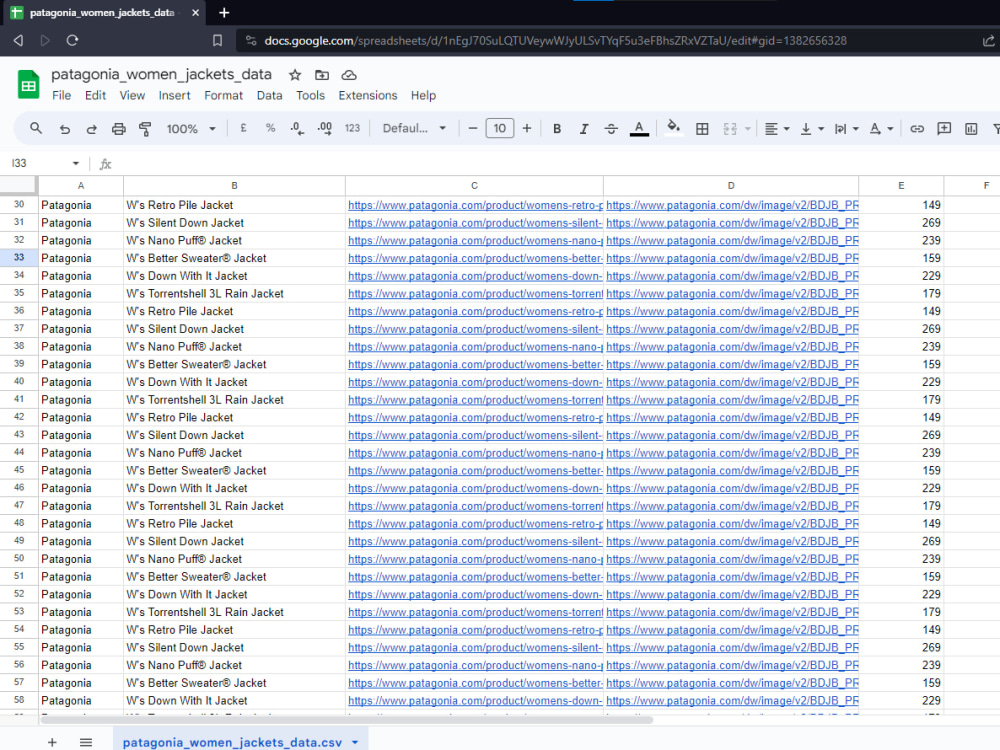This screenshot has width=1000, height=750.
Task: Open text rotation dropdown
Action: pos(881,129)
